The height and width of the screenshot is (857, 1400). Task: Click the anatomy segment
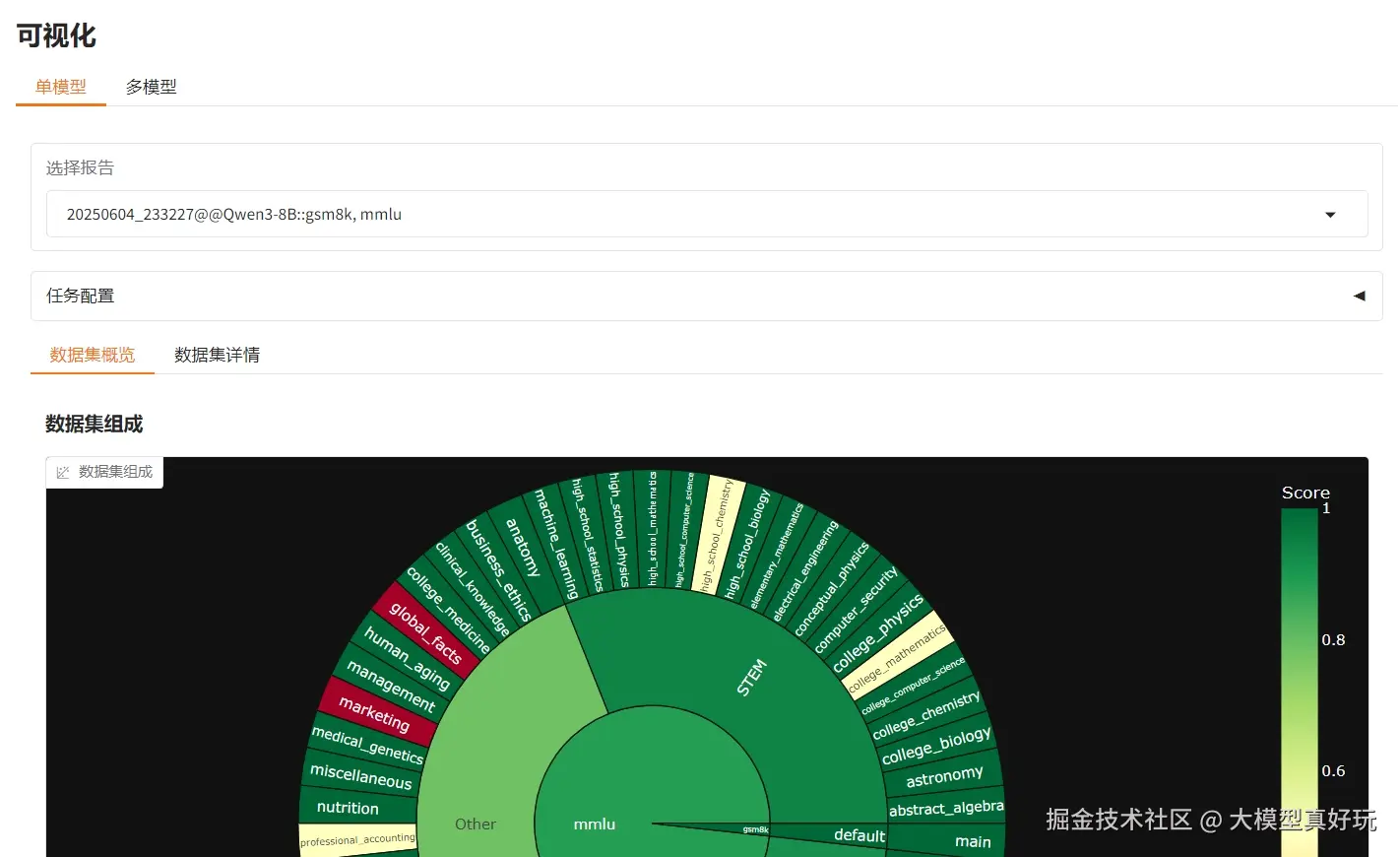point(523,548)
